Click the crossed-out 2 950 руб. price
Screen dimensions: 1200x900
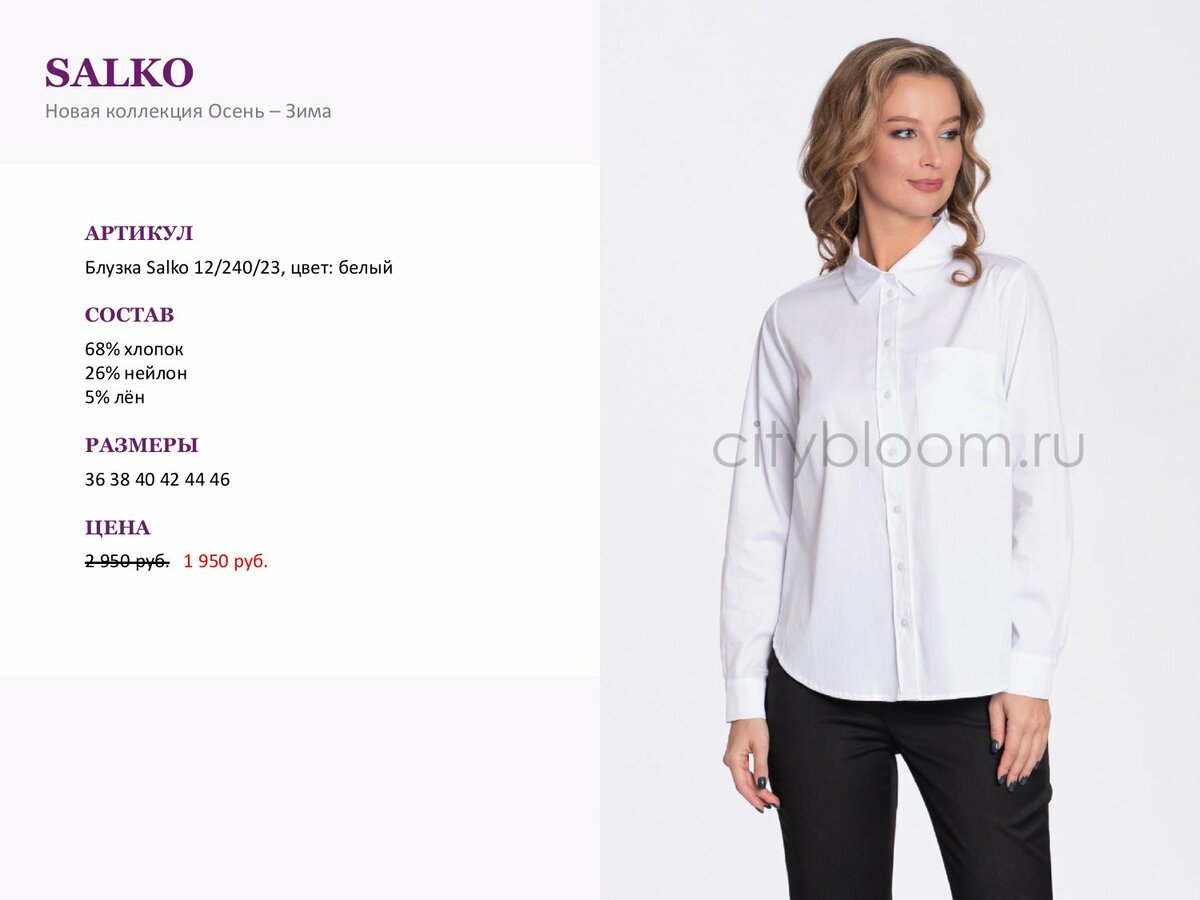[127, 562]
